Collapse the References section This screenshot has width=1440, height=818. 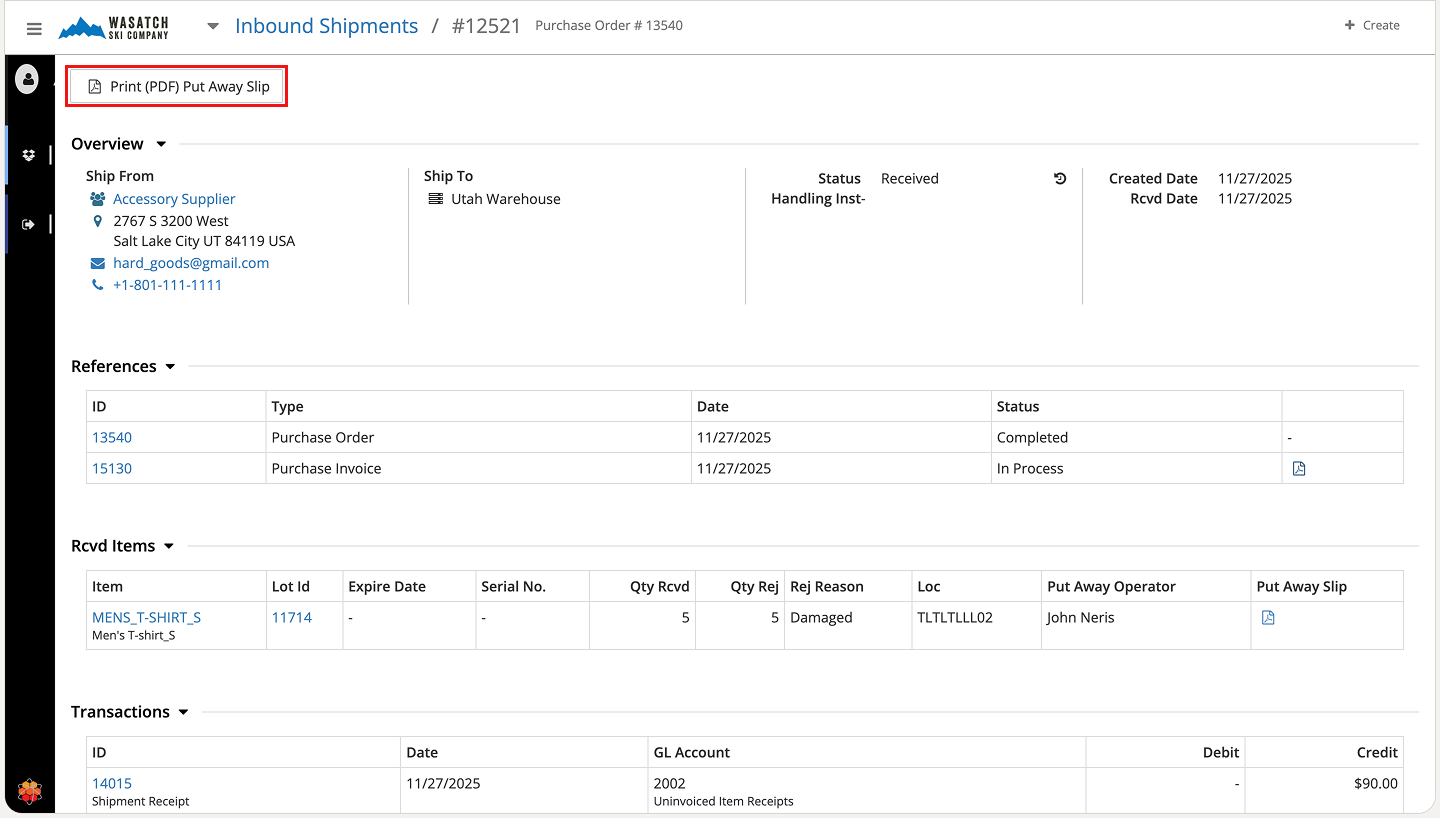point(170,367)
